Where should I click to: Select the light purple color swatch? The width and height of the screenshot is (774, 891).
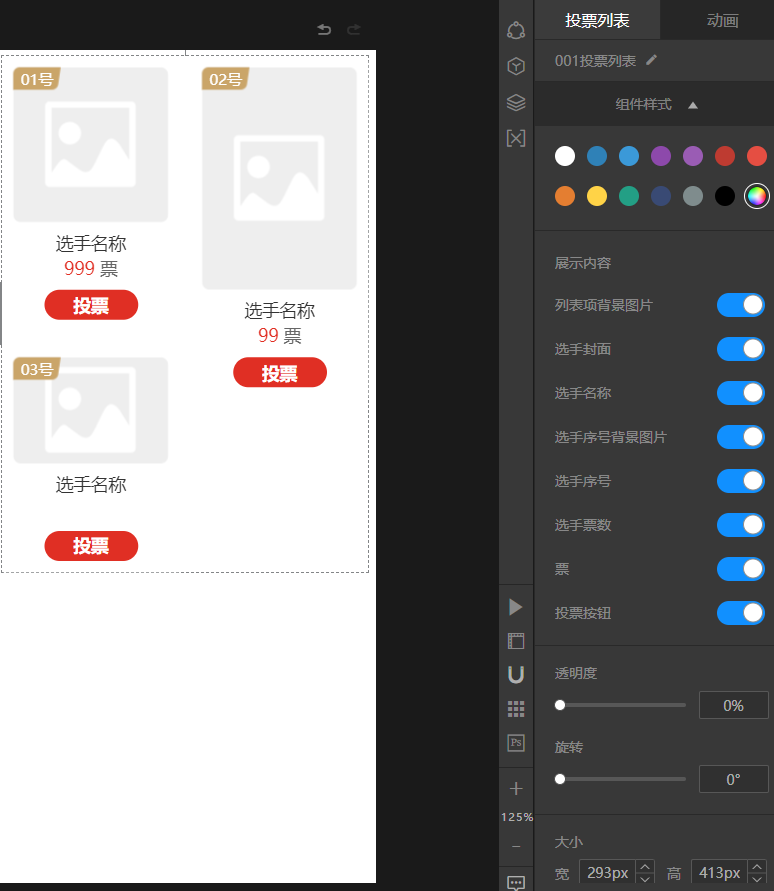point(693,156)
